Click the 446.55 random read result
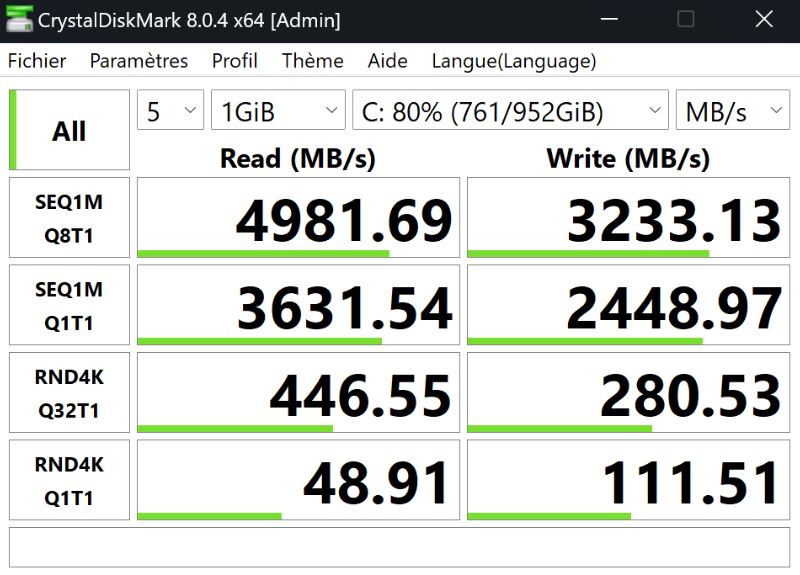This screenshot has height=575, width=800. pyautogui.click(x=298, y=393)
